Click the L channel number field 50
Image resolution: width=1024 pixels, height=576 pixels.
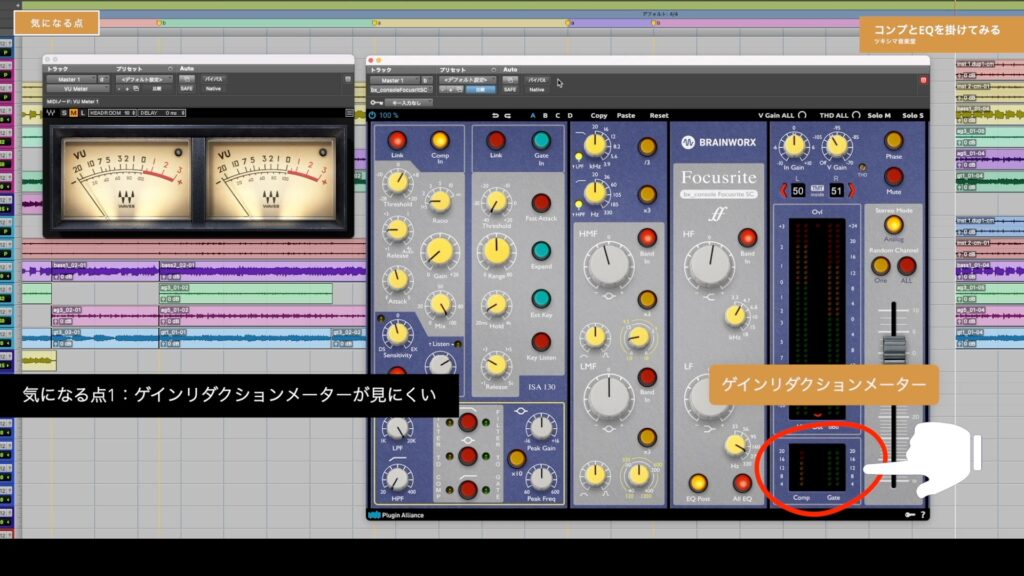[798, 191]
